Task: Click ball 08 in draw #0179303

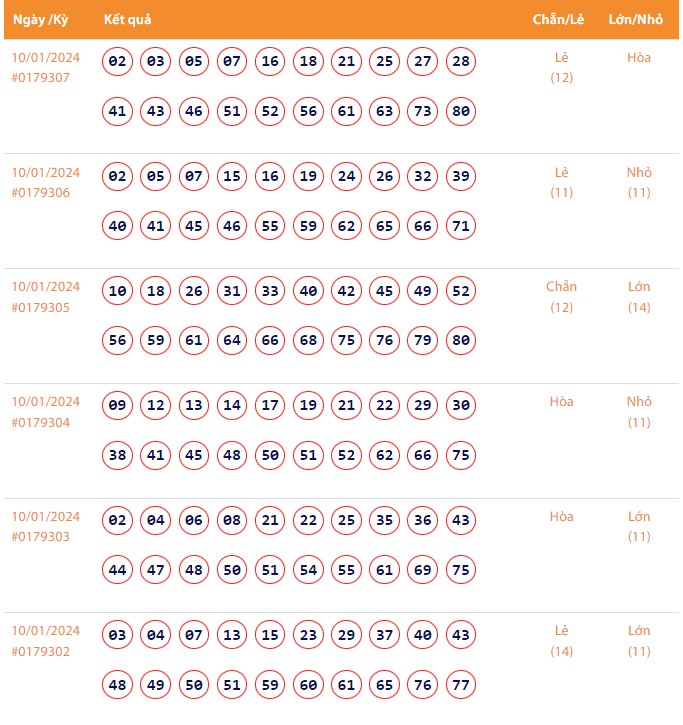Action: [232, 521]
